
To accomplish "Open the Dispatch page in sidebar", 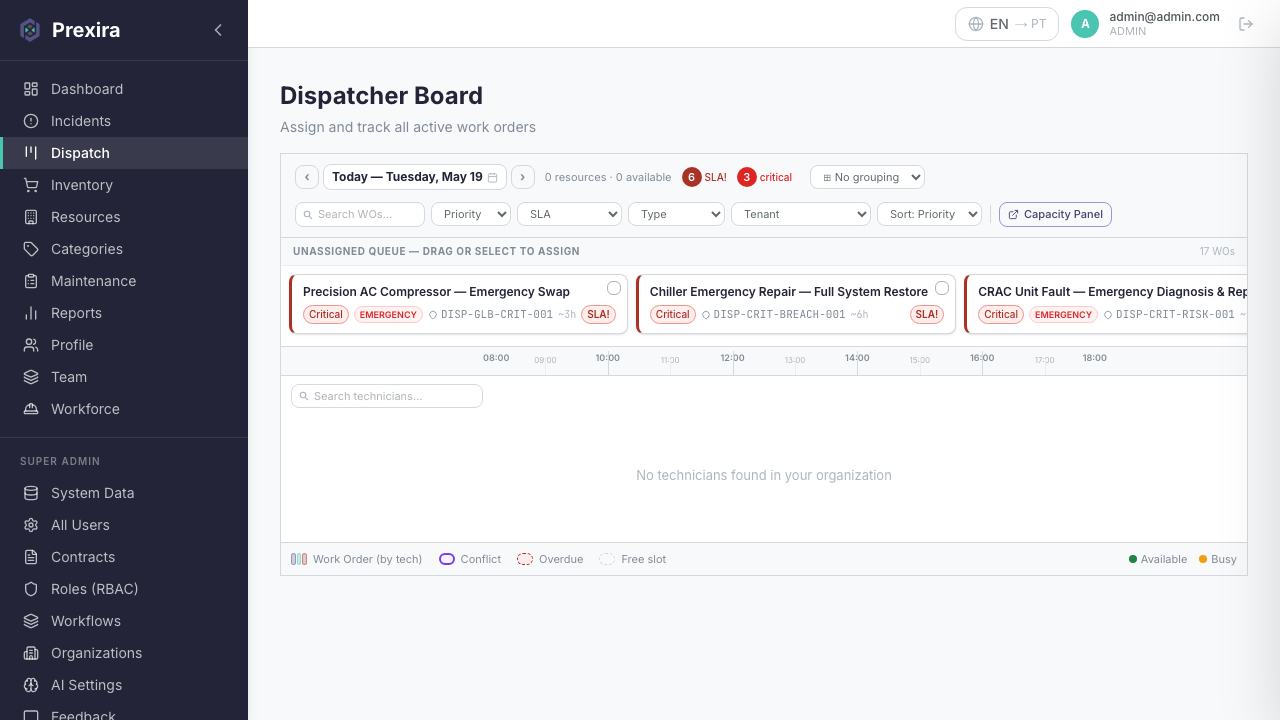I will click(x=124, y=153).
